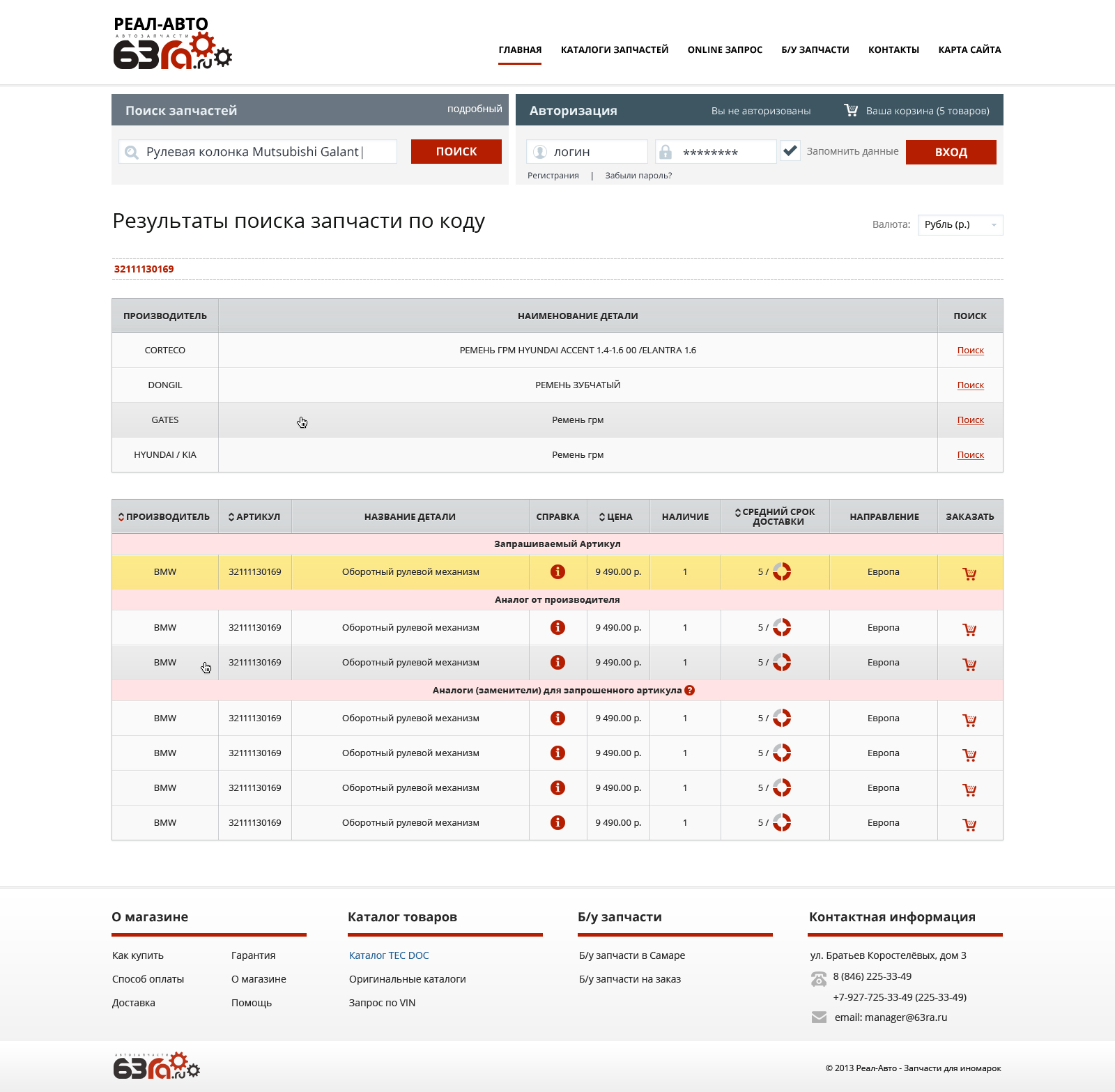Click the 63ra.ru logo in the footer
Screen dimensions: 1115x1092
(x=157, y=1066)
